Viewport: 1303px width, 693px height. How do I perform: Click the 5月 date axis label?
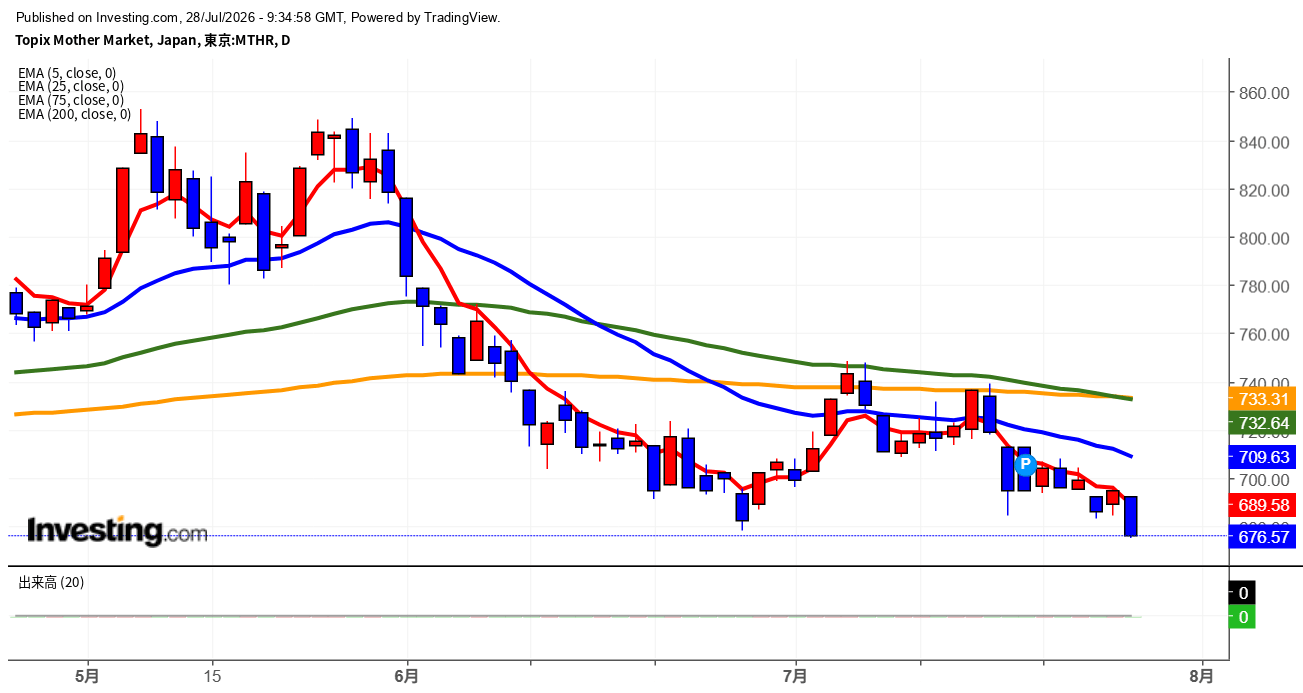[x=88, y=675]
